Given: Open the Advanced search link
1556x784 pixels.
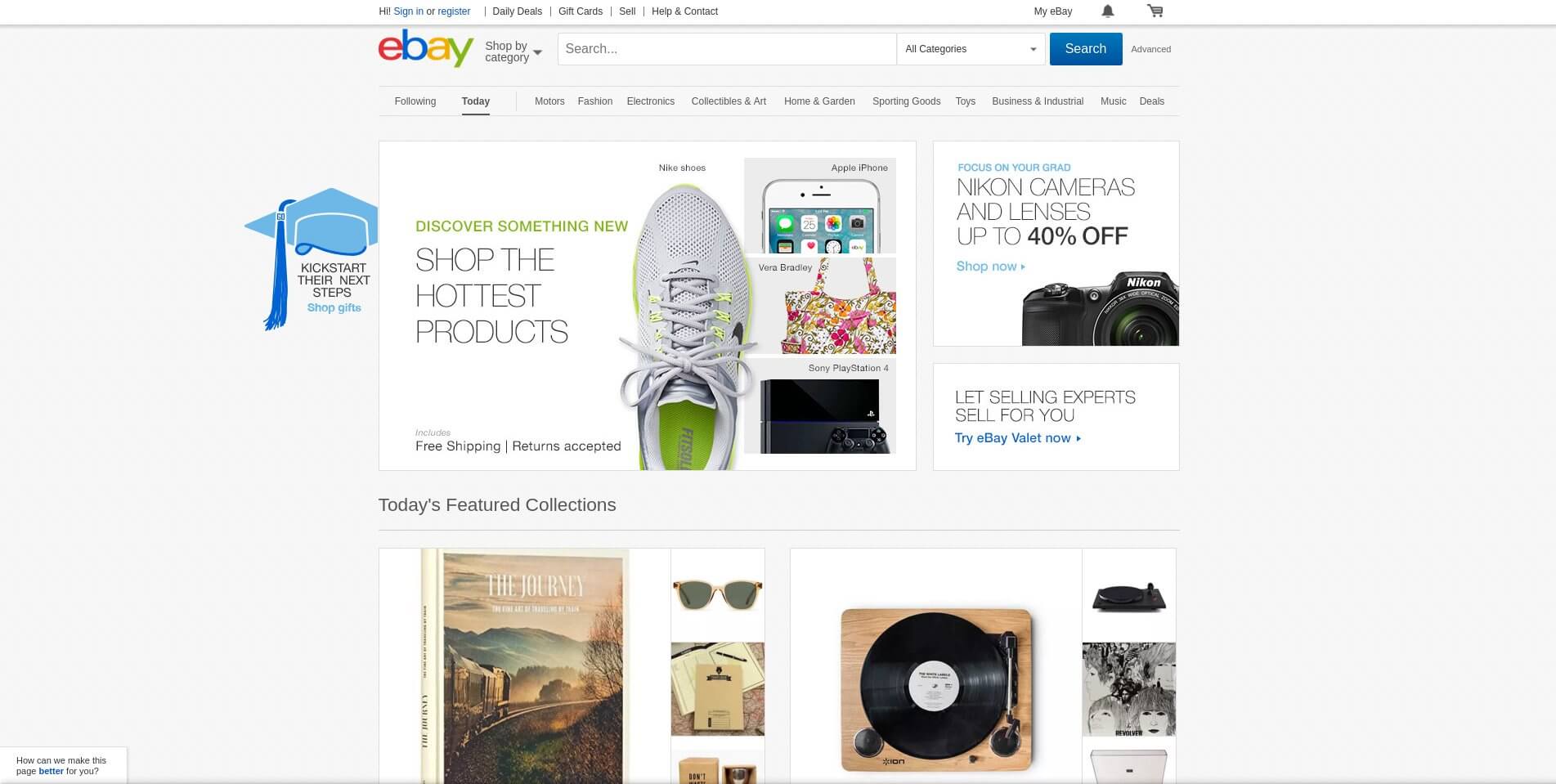Looking at the screenshot, I should pos(1150,49).
